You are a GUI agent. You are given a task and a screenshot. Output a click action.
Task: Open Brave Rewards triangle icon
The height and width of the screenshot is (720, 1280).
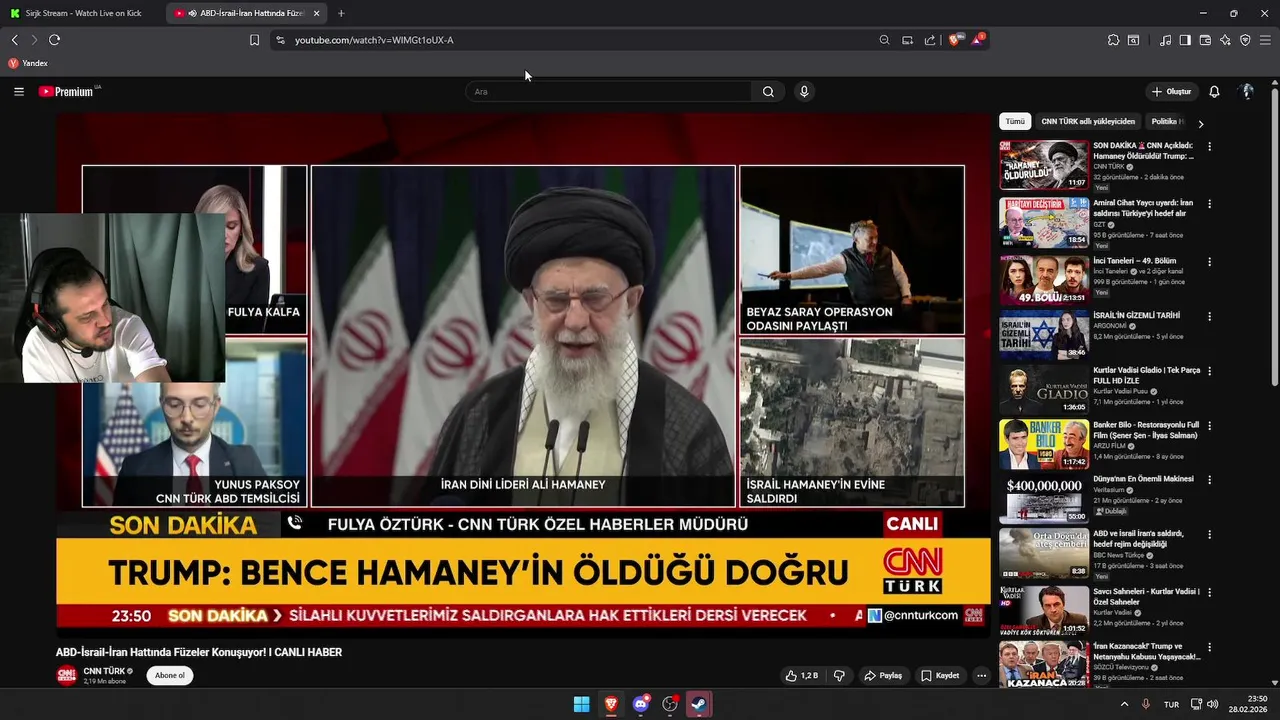977,40
